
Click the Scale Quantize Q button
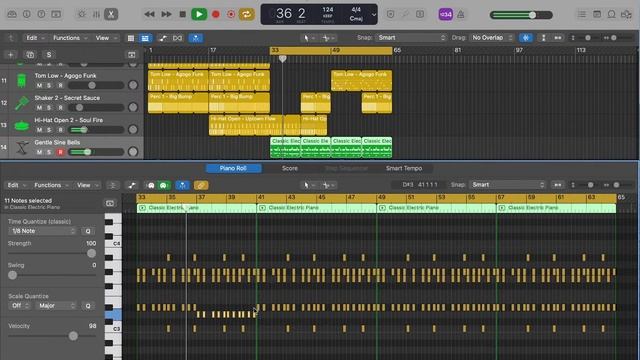[88, 306]
